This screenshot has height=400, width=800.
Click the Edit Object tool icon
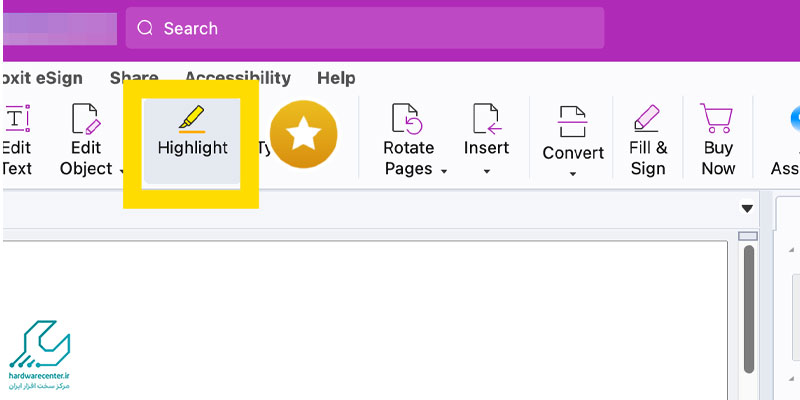(x=86, y=118)
